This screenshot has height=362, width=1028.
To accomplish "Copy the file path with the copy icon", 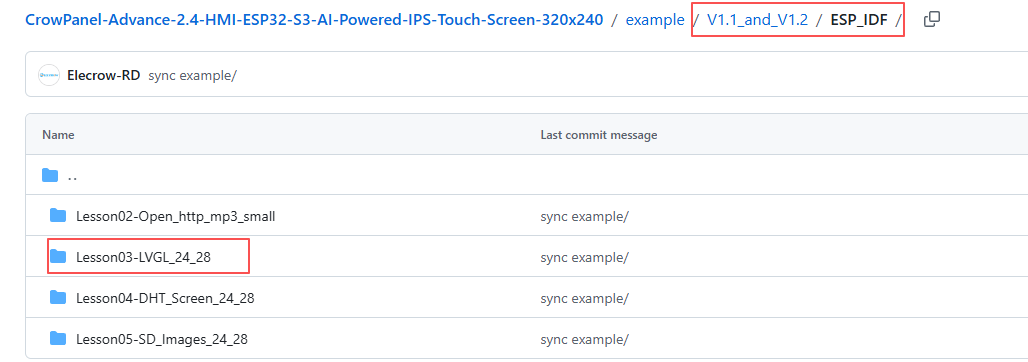I will pos(932,20).
